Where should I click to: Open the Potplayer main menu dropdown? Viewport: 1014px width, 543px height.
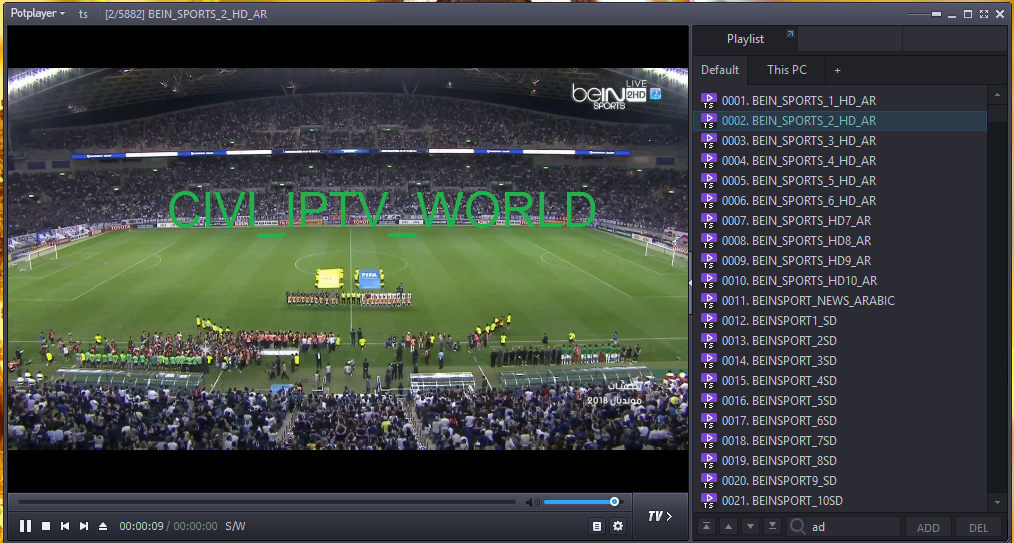coord(38,14)
